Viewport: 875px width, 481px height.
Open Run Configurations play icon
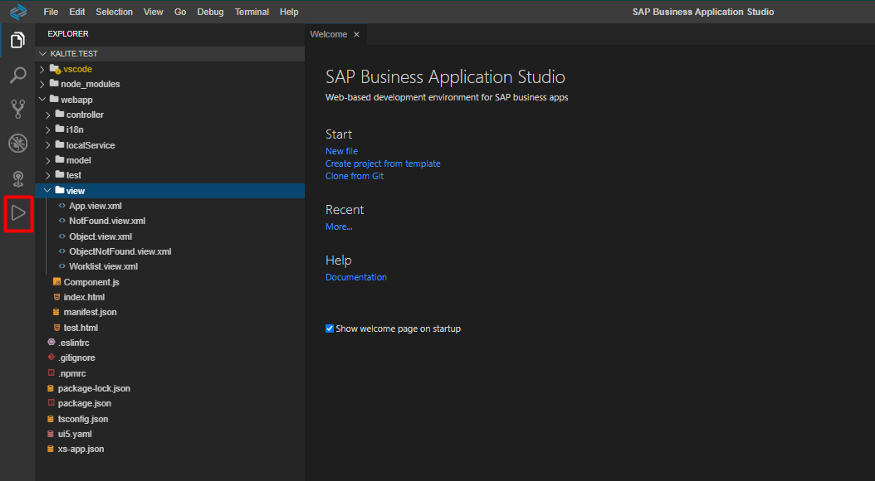tap(18, 213)
